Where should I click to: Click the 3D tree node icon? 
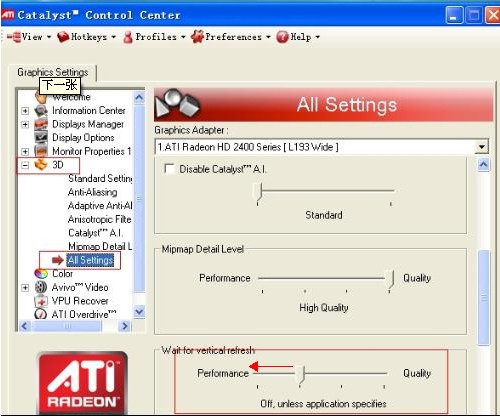[41, 165]
